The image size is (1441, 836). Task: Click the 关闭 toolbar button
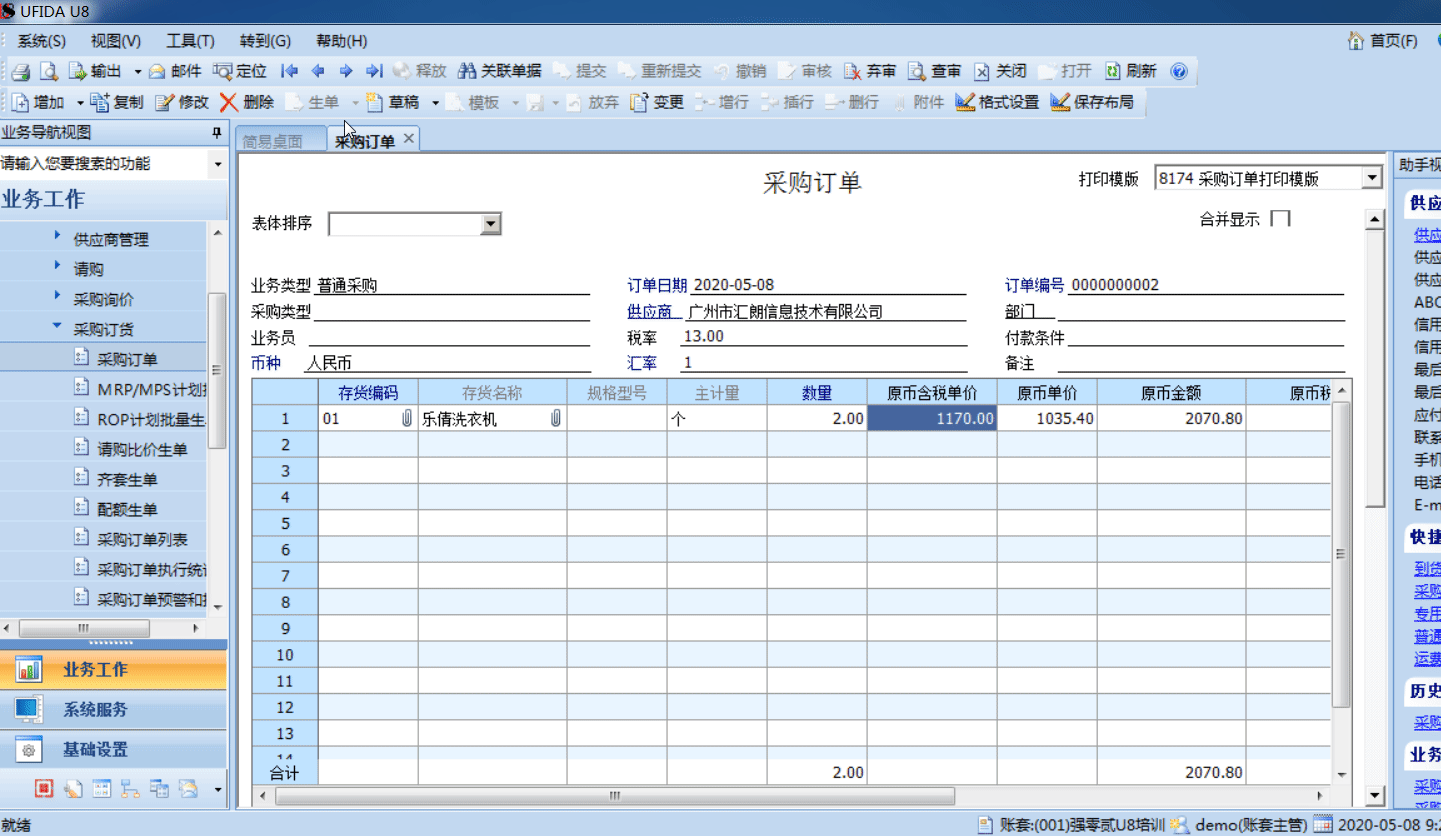[1000, 71]
